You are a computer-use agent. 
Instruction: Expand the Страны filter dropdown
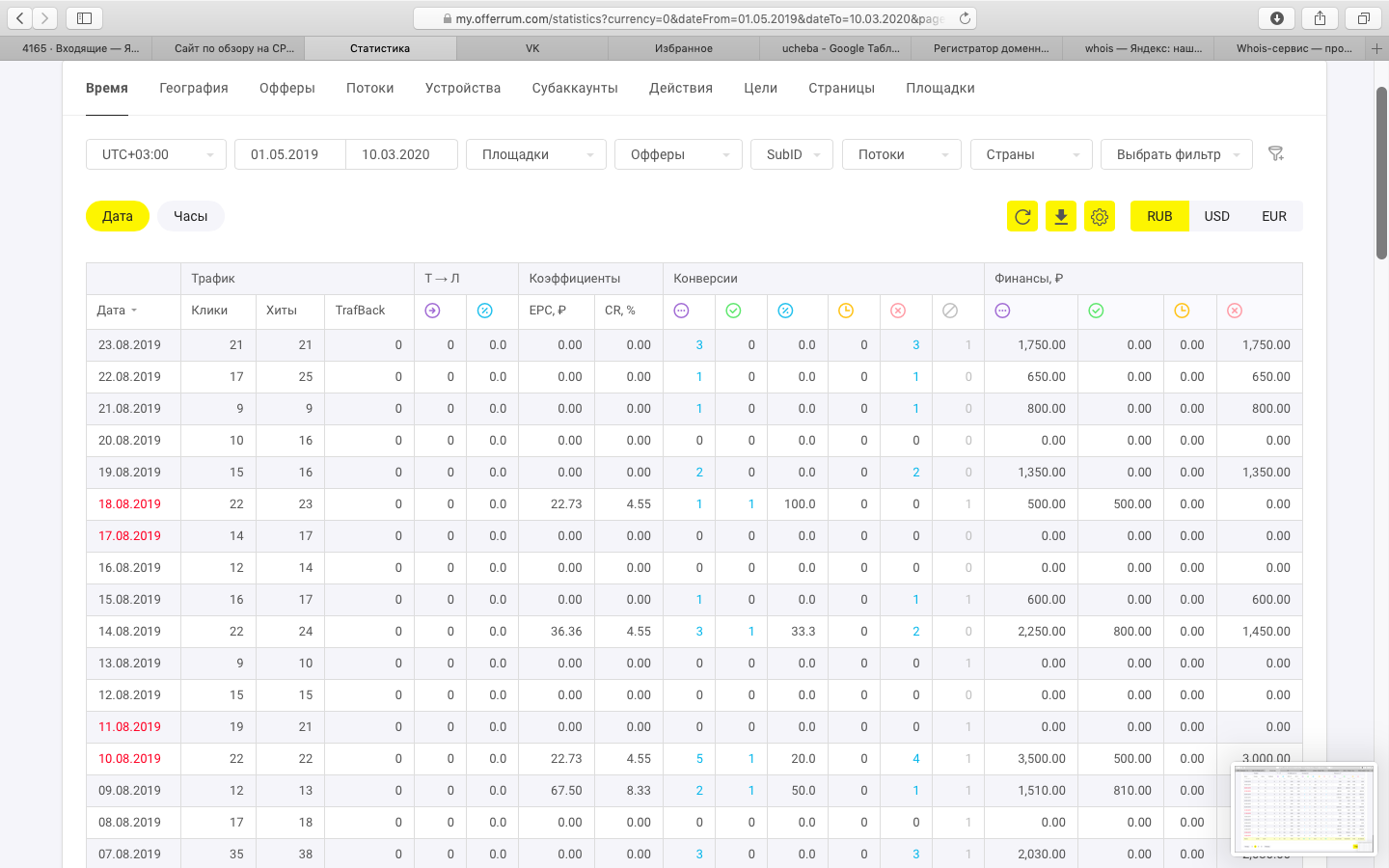tap(1030, 154)
